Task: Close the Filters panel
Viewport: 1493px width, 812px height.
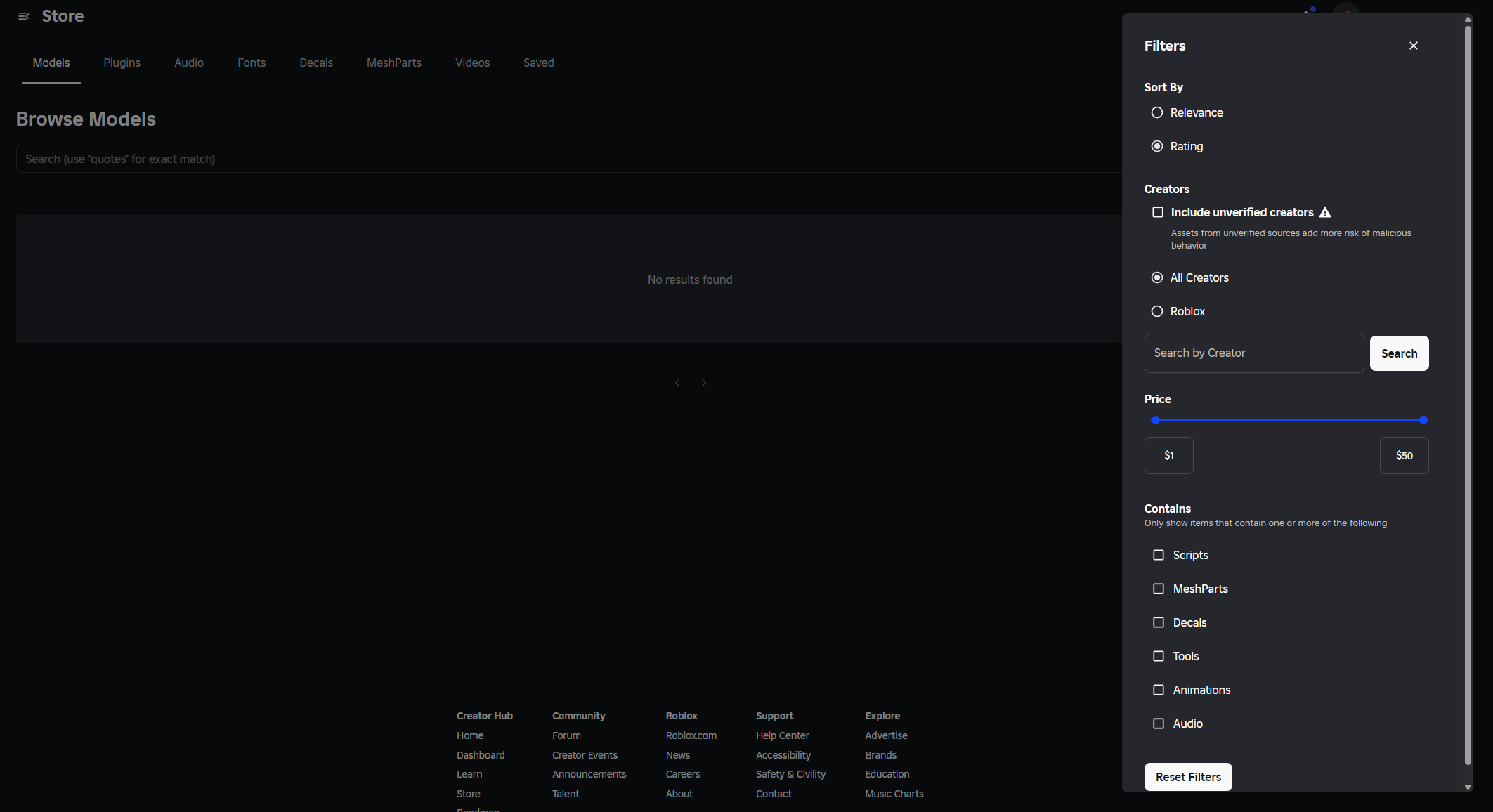Action: [x=1414, y=46]
